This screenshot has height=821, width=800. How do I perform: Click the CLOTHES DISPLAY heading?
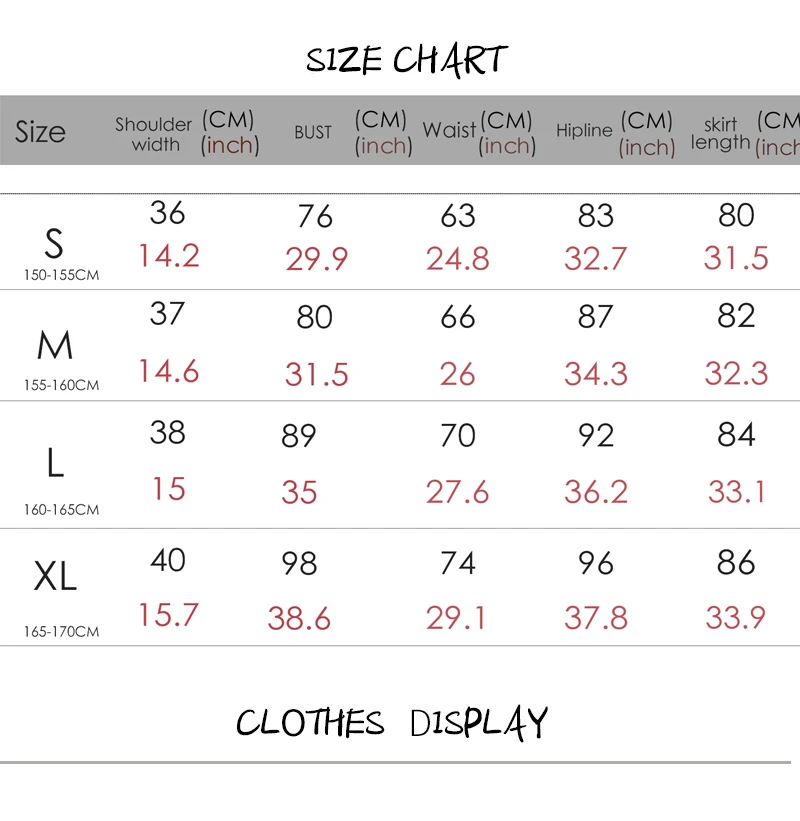pos(392,723)
